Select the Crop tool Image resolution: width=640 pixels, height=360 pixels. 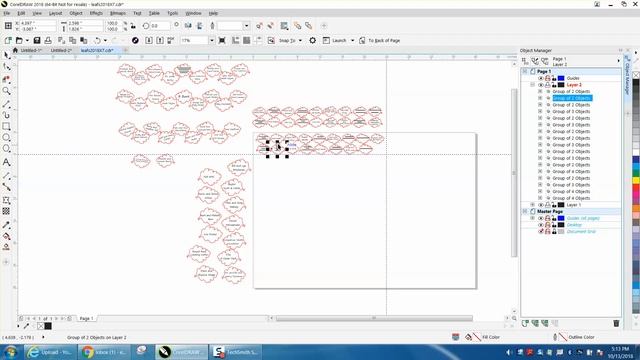6,79
